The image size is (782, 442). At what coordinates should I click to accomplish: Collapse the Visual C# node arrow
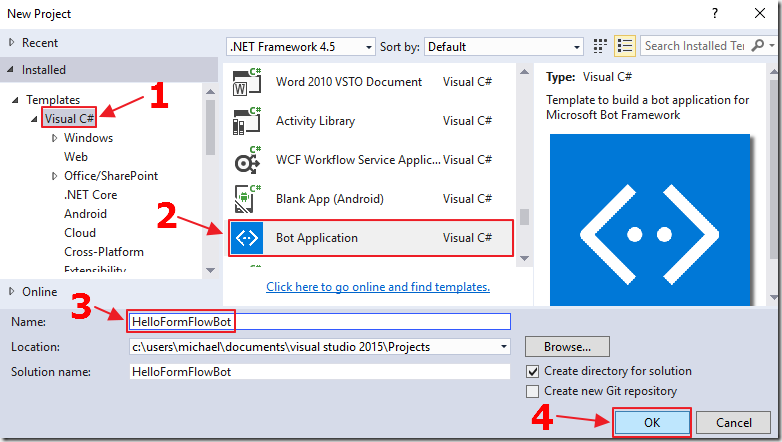coord(34,119)
